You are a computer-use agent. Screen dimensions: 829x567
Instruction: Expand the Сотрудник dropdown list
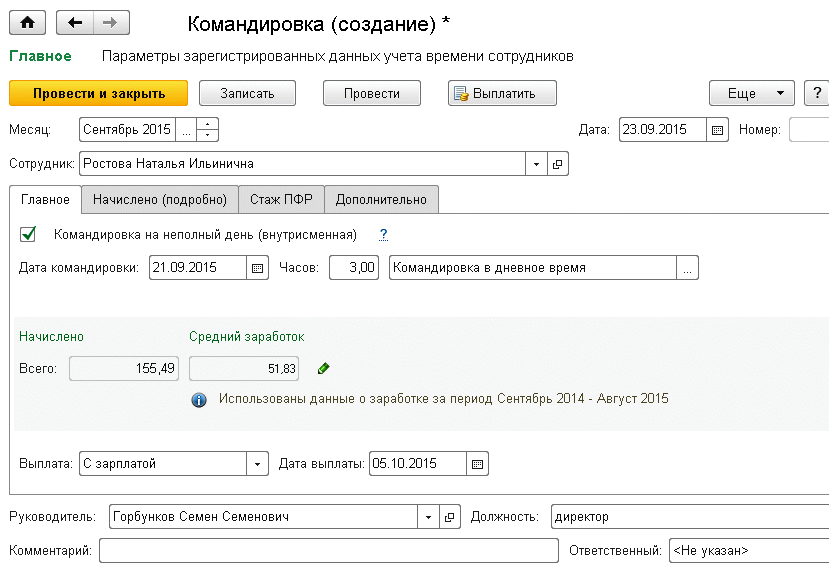click(x=536, y=163)
